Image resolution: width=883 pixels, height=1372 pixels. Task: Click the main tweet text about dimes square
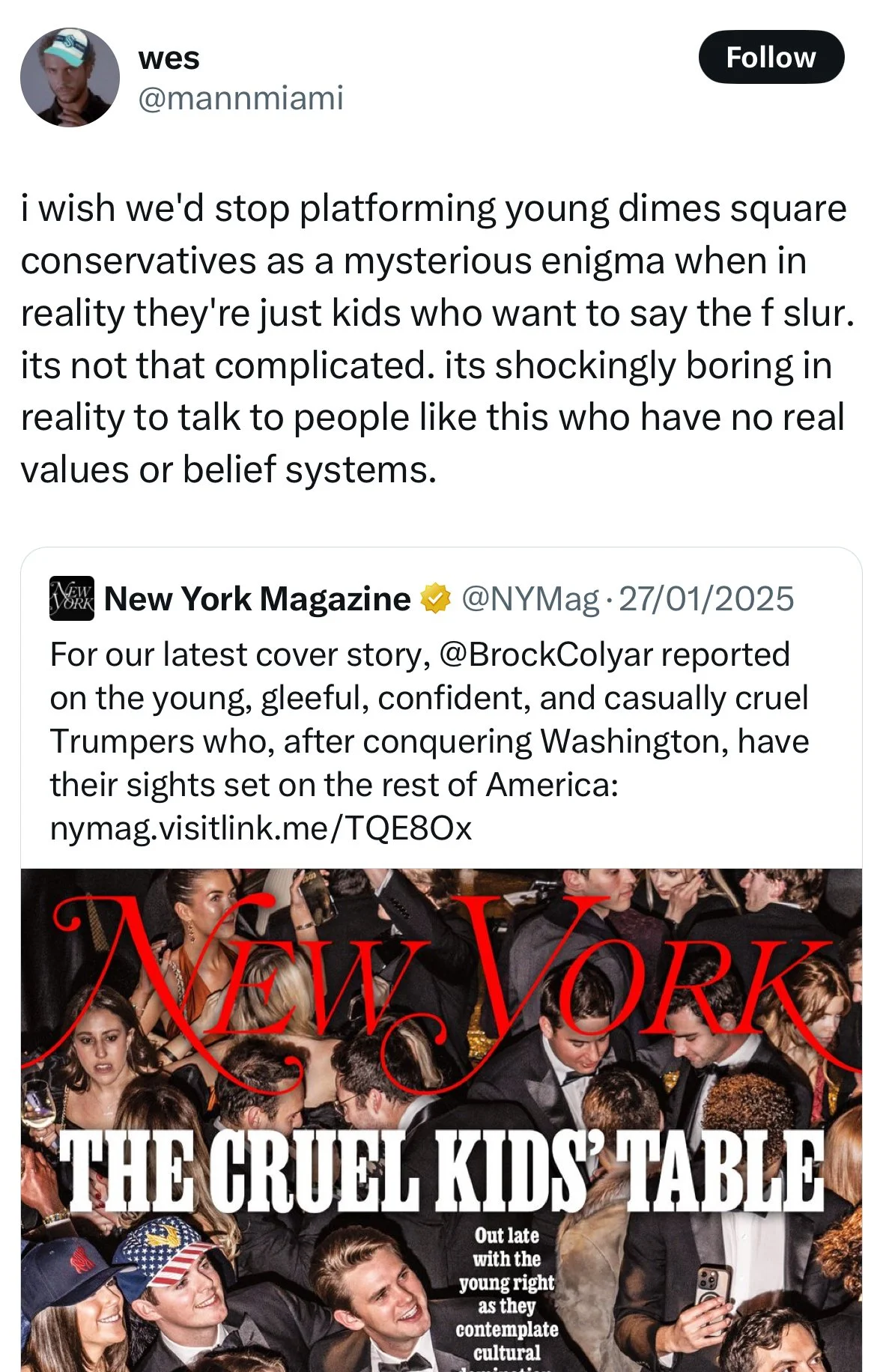click(x=437, y=339)
